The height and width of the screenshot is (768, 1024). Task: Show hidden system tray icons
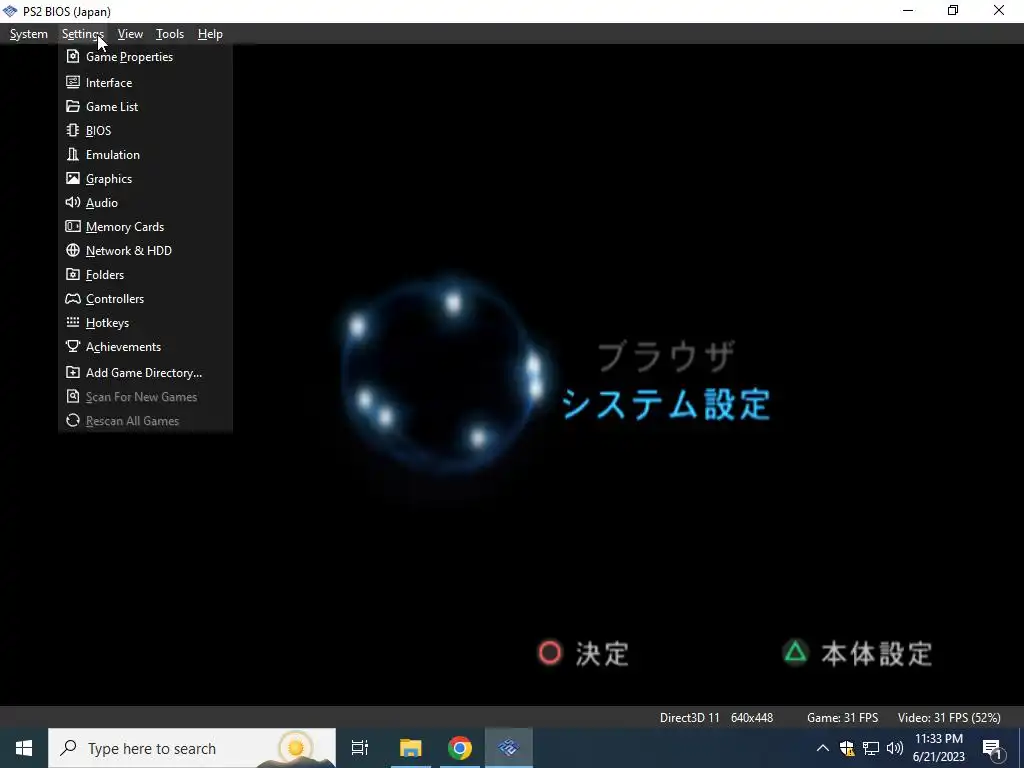(823, 748)
